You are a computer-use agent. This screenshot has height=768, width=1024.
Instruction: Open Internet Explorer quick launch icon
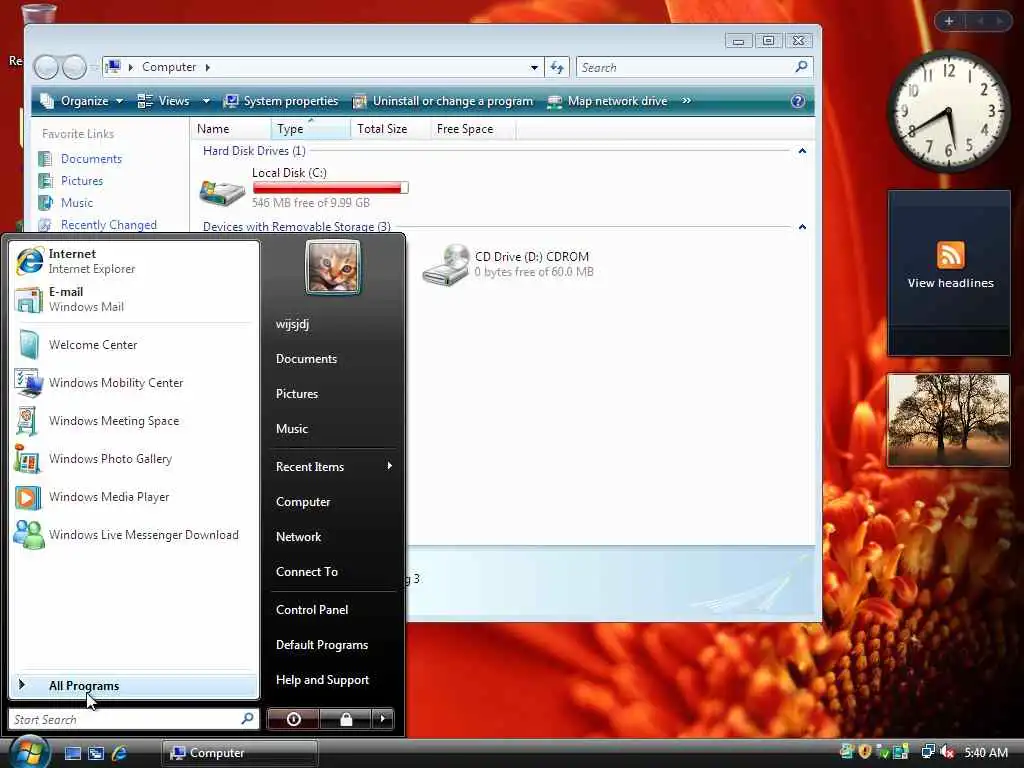point(120,753)
